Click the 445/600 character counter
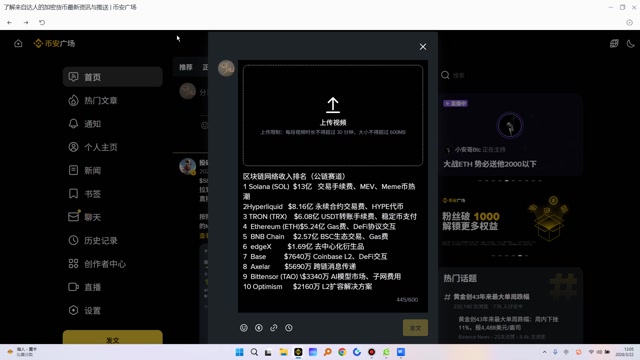The width and height of the screenshot is (640, 360). [x=407, y=300]
